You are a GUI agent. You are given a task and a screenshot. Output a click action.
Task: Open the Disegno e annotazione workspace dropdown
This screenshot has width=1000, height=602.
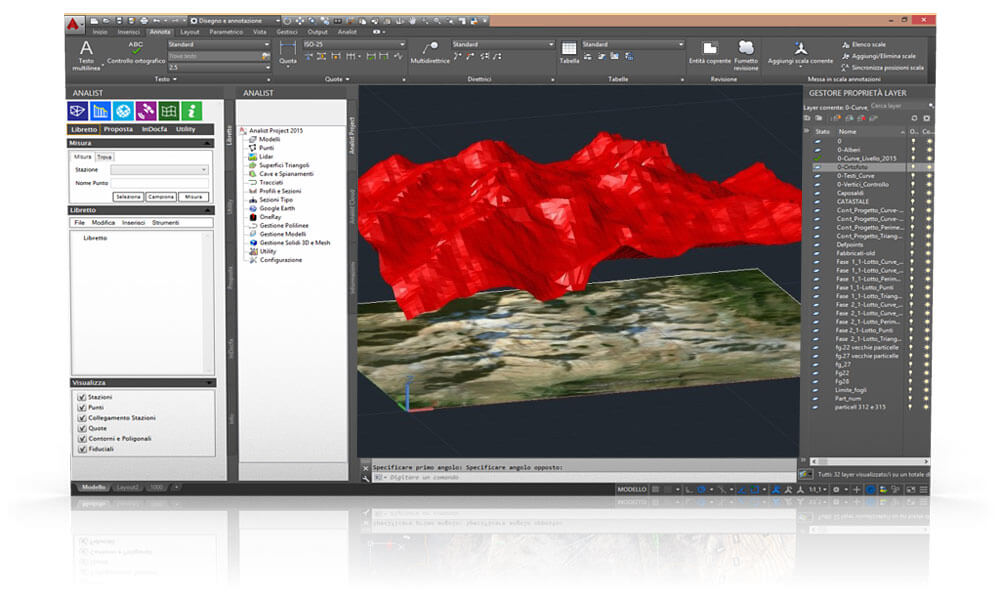pyautogui.click(x=235, y=21)
